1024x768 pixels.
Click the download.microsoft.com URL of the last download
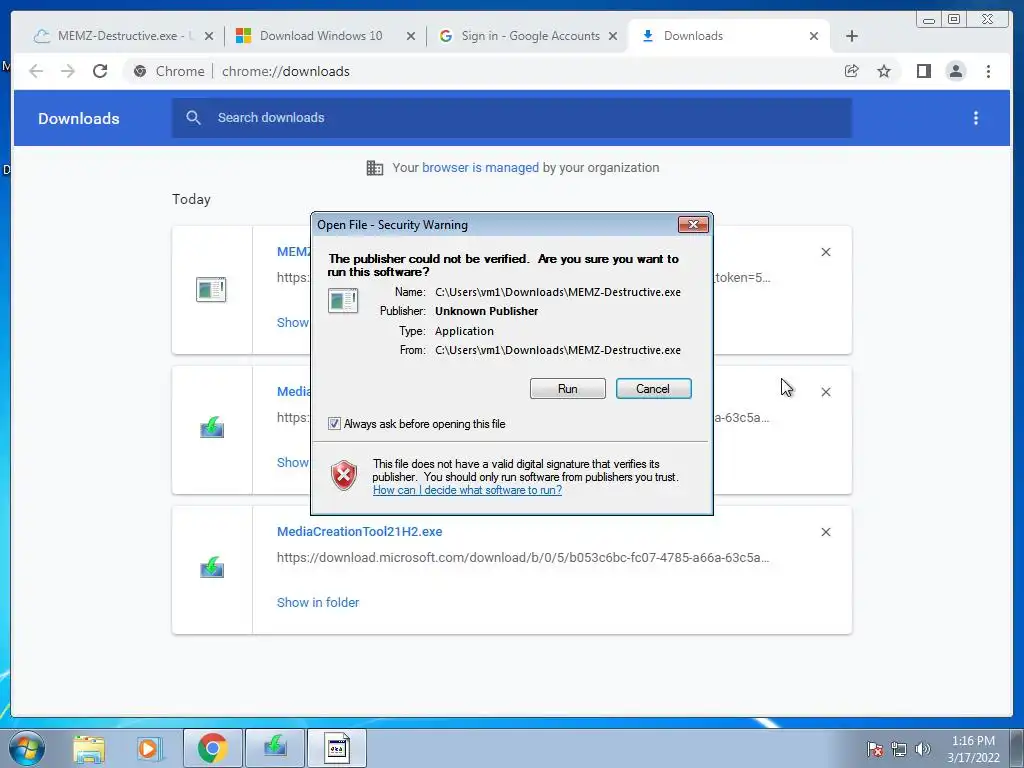pos(523,558)
